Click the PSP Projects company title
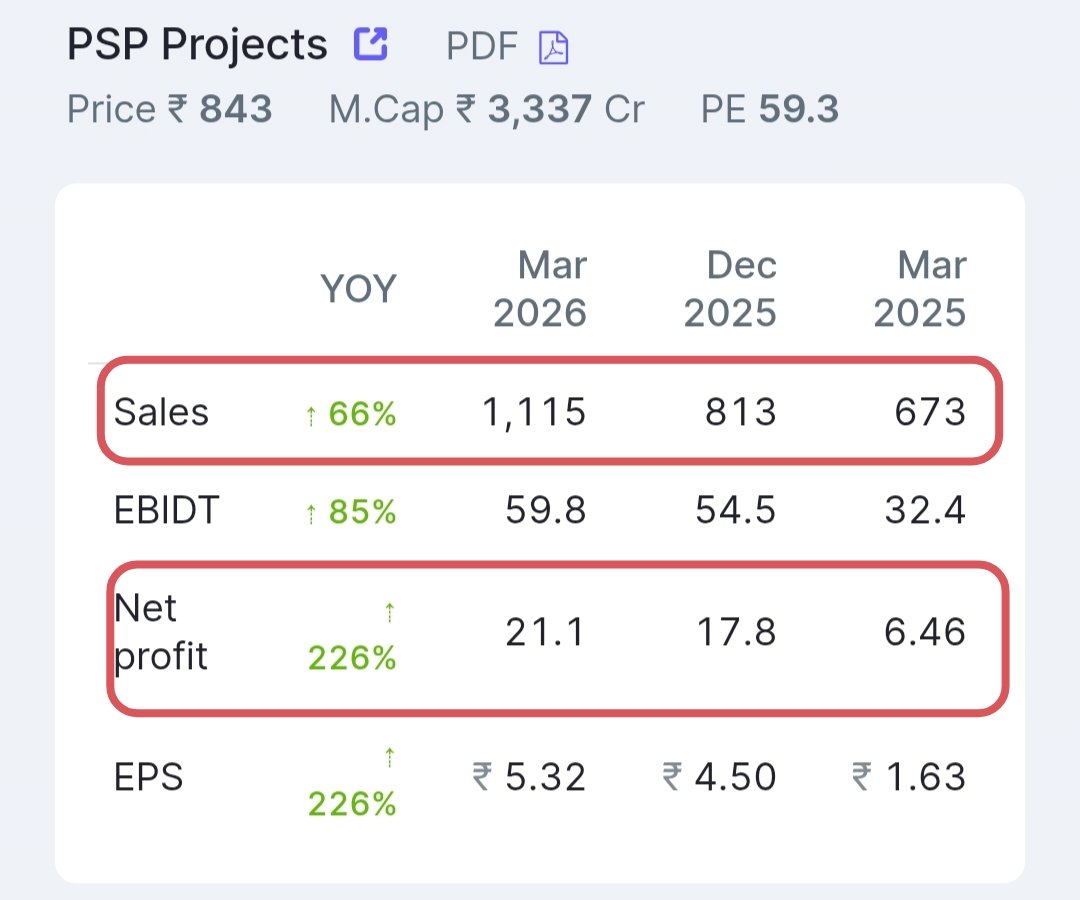This screenshot has height=900, width=1080. (x=197, y=45)
